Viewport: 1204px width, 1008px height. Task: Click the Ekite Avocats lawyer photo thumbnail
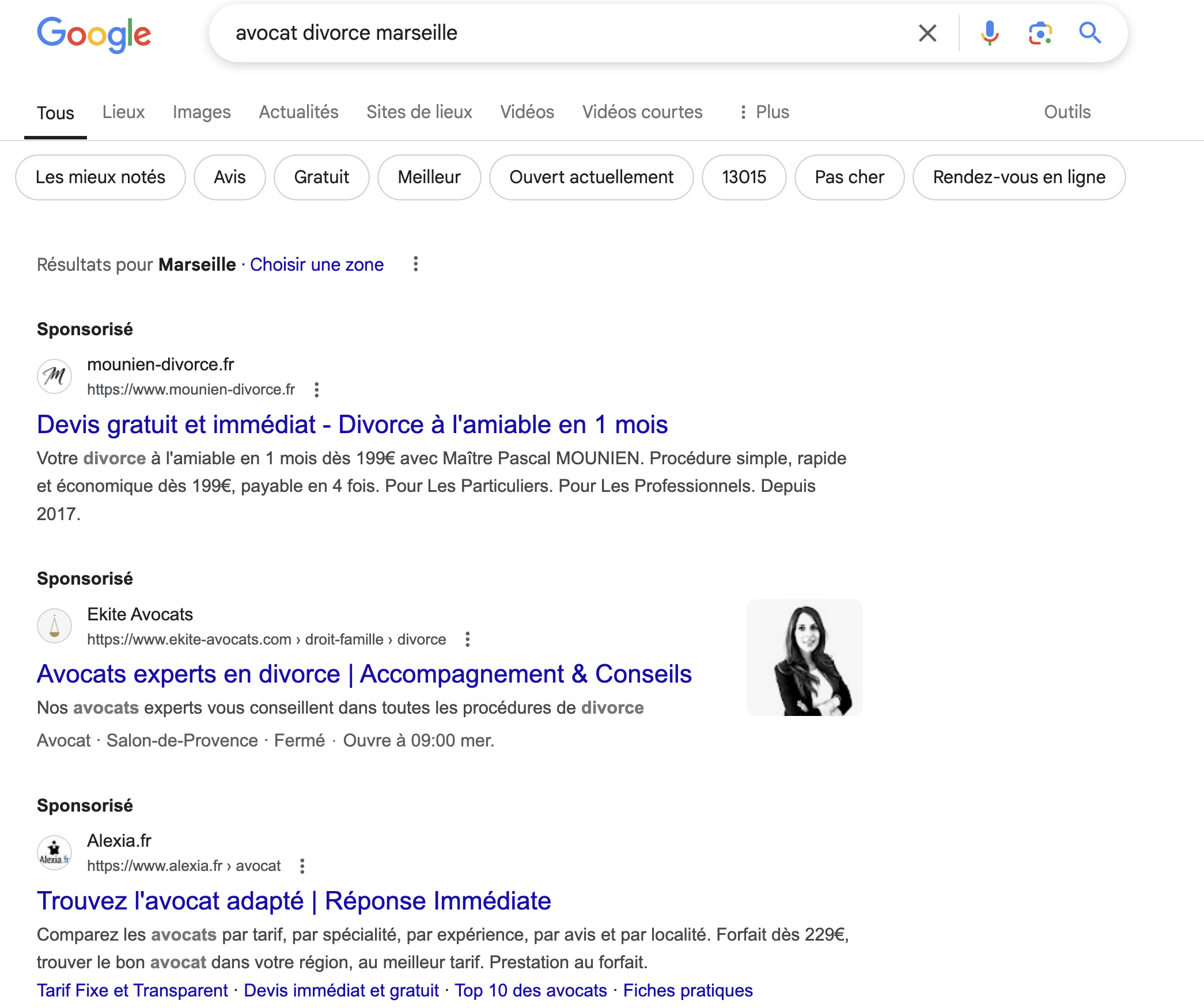pos(805,657)
